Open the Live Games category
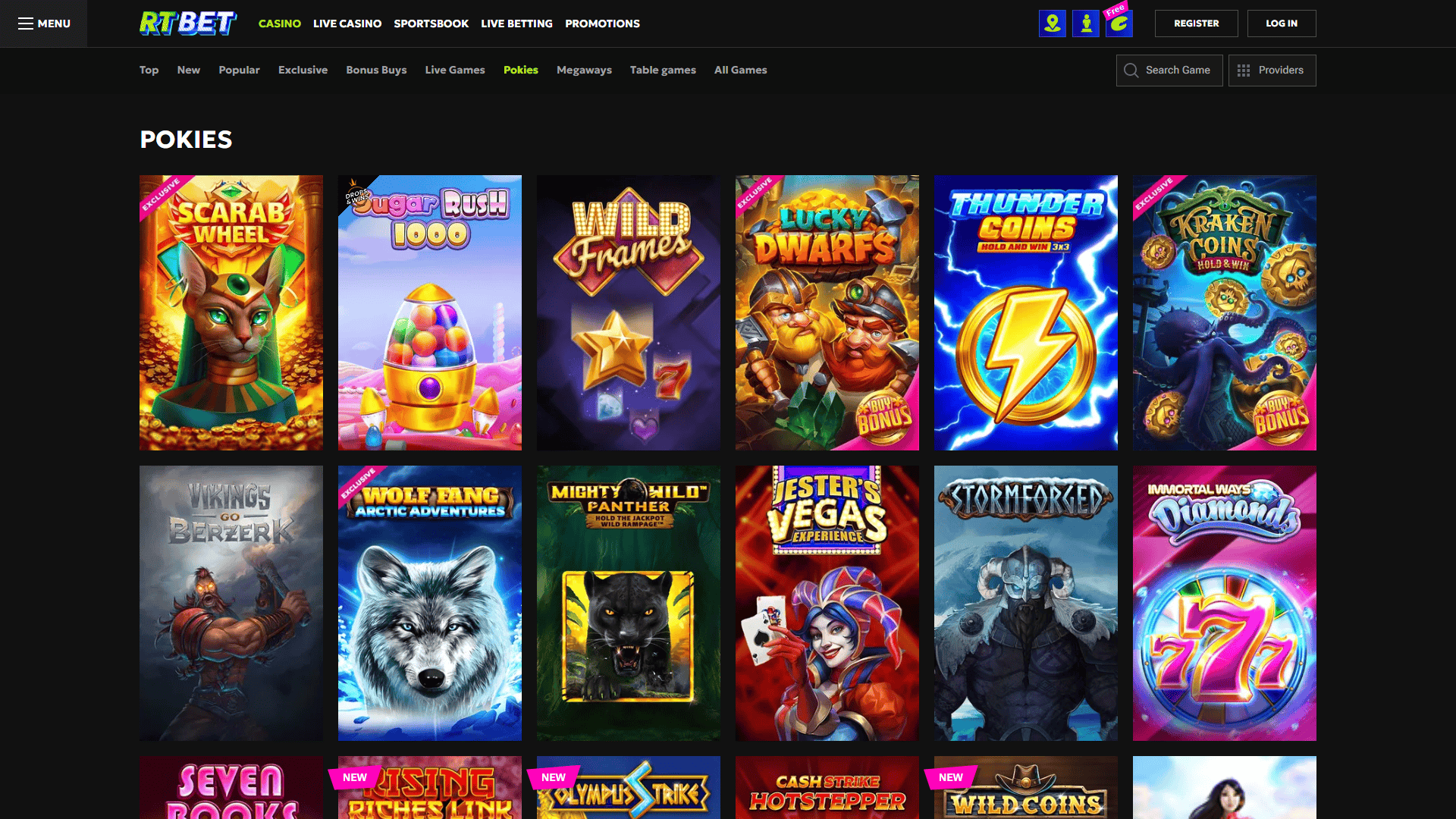Image resolution: width=1456 pixels, height=819 pixels. 455,70
